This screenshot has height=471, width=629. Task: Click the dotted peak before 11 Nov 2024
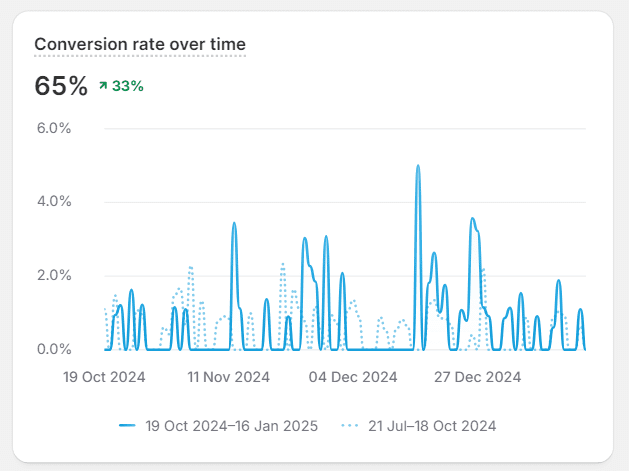(190, 268)
